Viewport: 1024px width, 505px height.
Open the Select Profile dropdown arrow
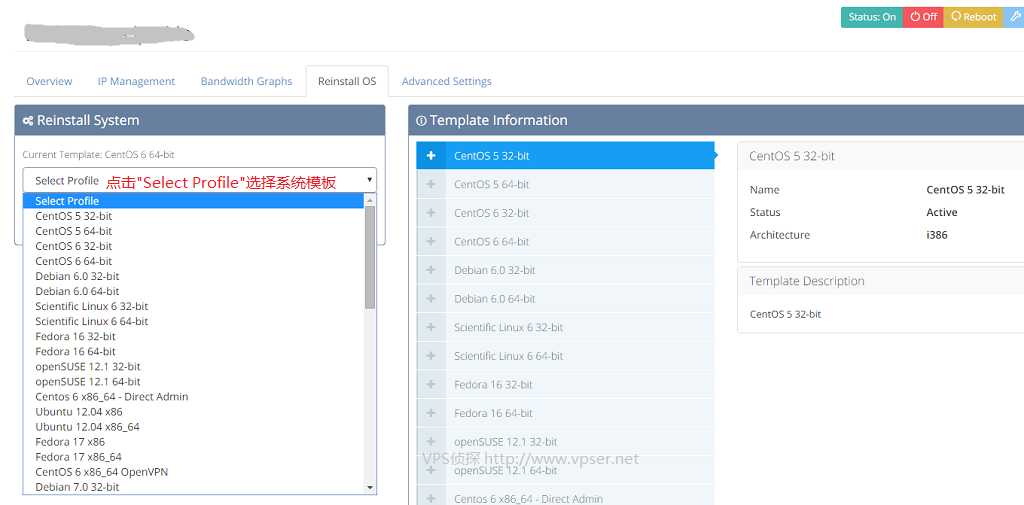coord(370,181)
